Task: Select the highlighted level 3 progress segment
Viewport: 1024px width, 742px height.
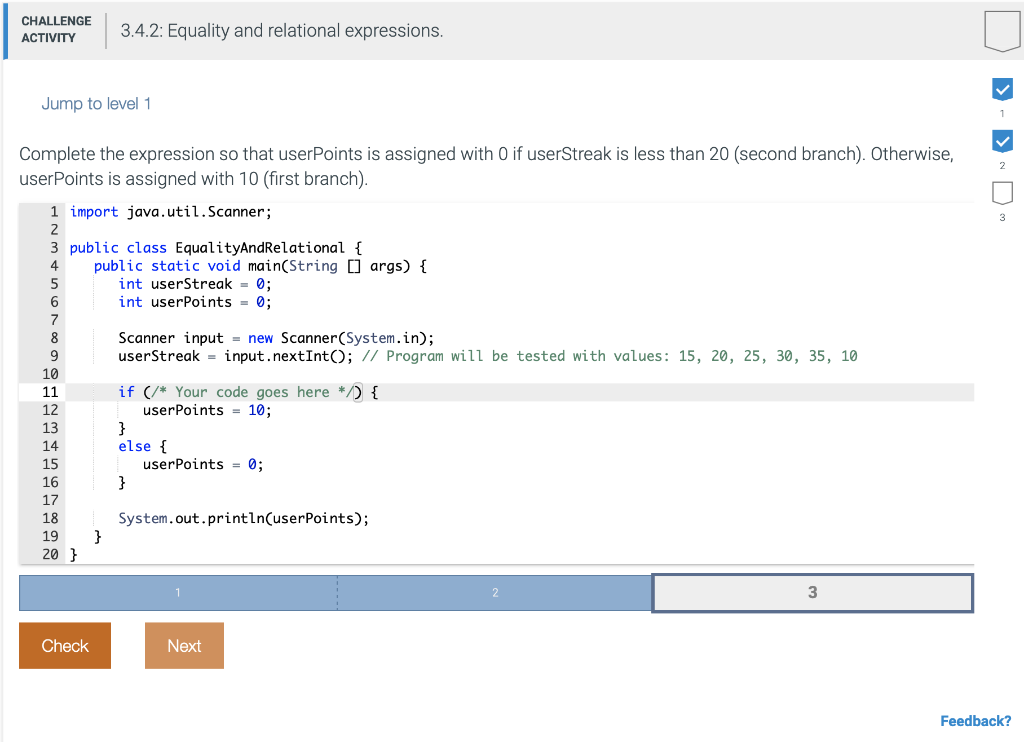Action: tap(812, 592)
